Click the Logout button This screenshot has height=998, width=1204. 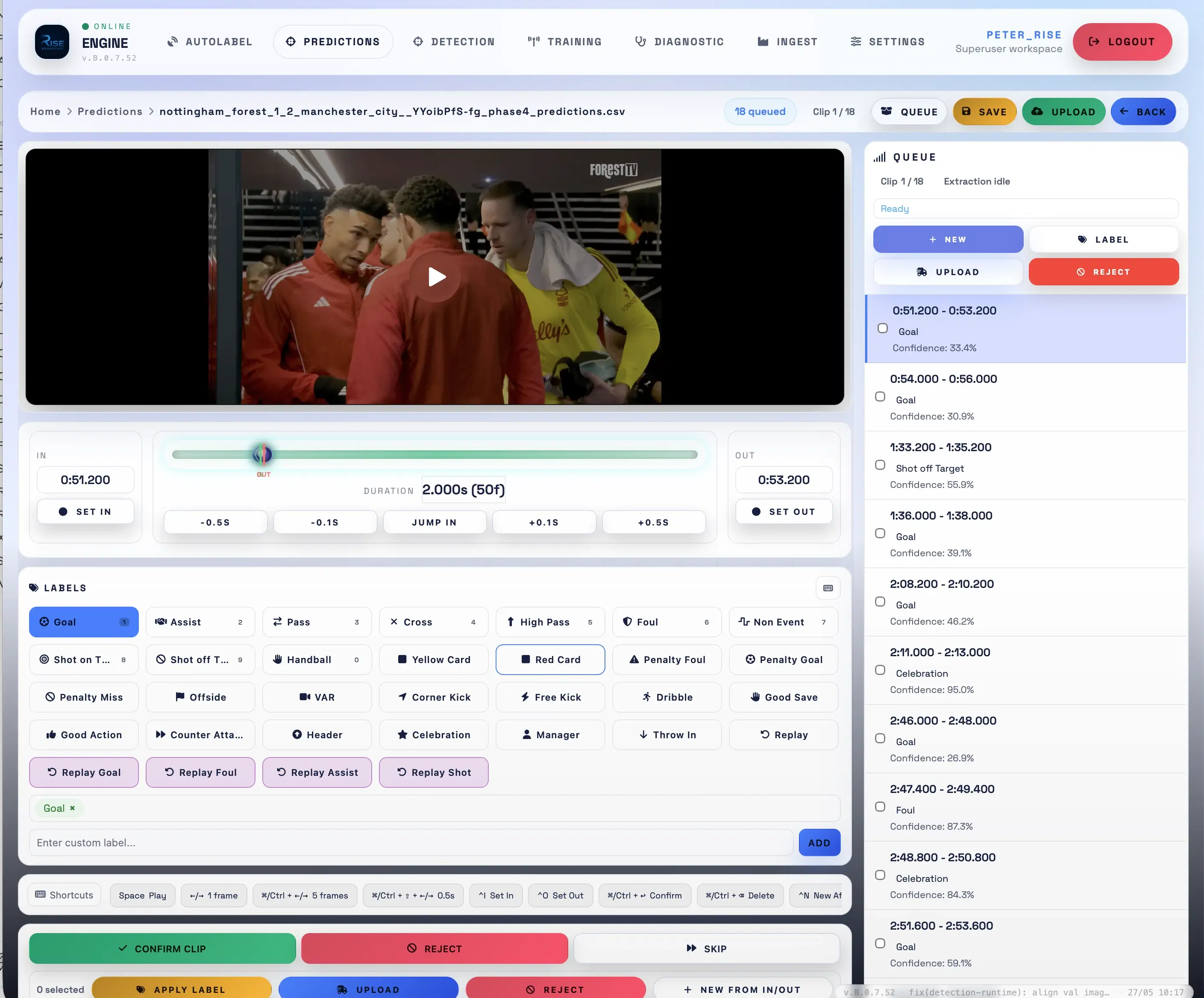[x=1122, y=42]
